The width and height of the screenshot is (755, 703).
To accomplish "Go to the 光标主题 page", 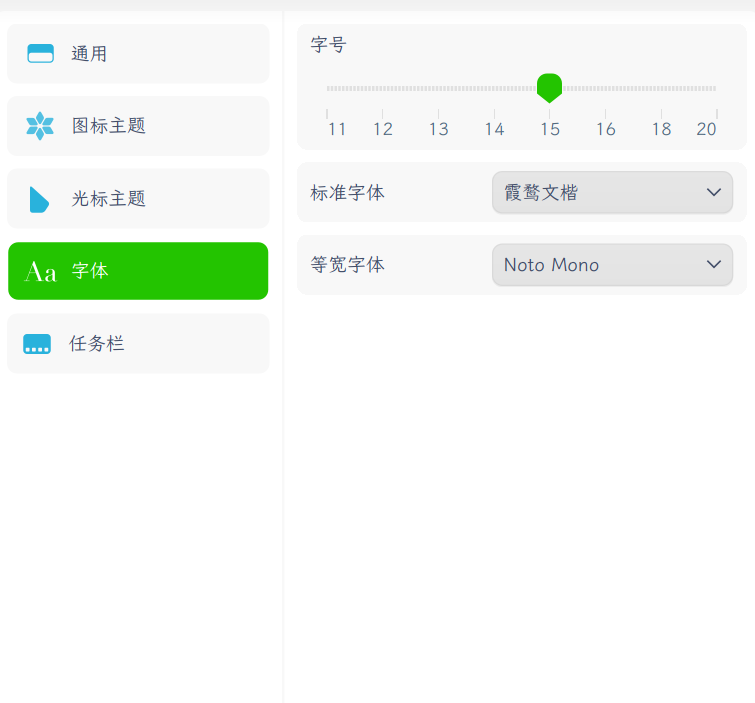I will 138,198.
